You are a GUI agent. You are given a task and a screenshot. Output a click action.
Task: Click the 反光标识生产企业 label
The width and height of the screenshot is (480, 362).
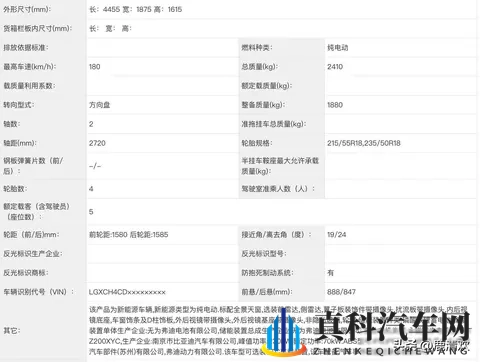[x=33, y=254]
